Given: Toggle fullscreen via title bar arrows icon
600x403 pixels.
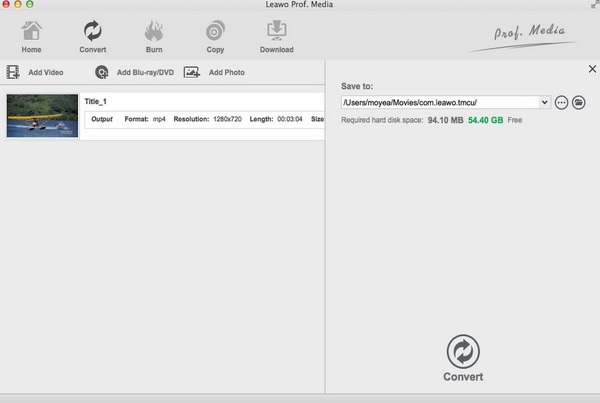Looking at the screenshot, I should pos(595,5).
